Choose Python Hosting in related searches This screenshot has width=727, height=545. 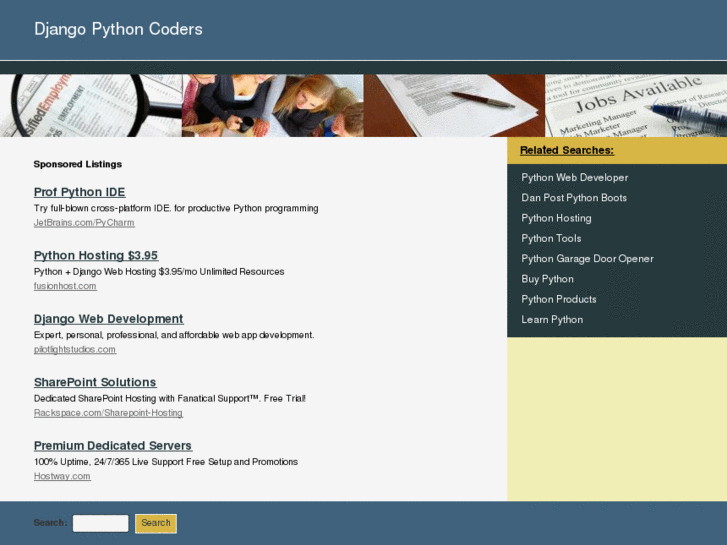coord(556,218)
